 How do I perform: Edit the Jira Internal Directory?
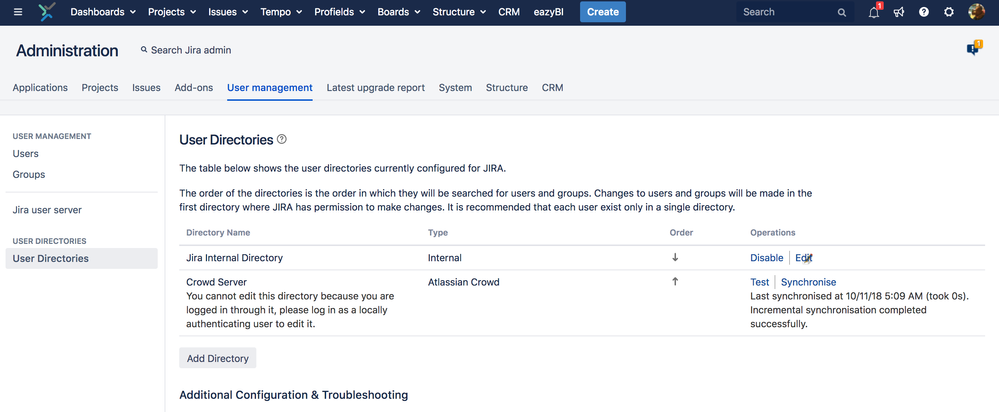click(803, 258)
